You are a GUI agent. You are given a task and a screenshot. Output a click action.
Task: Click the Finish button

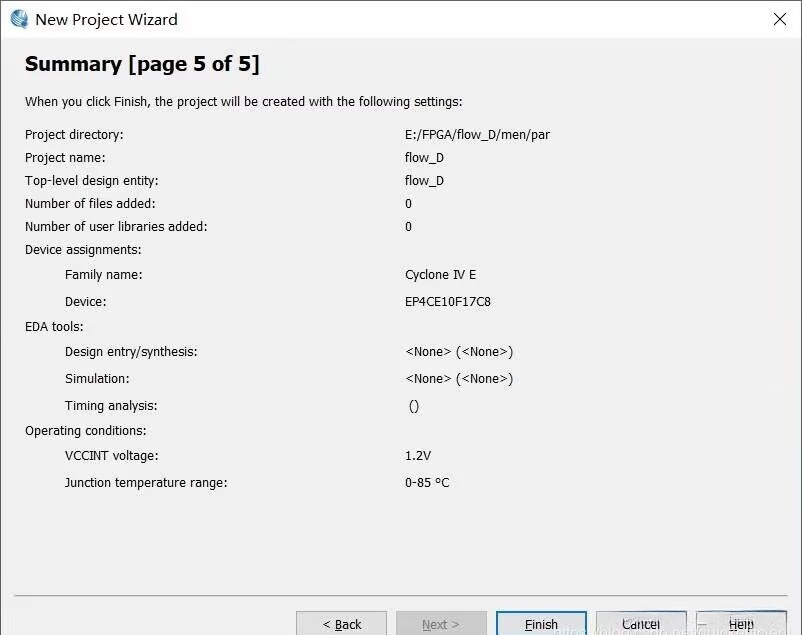click(x=541, y=623)
